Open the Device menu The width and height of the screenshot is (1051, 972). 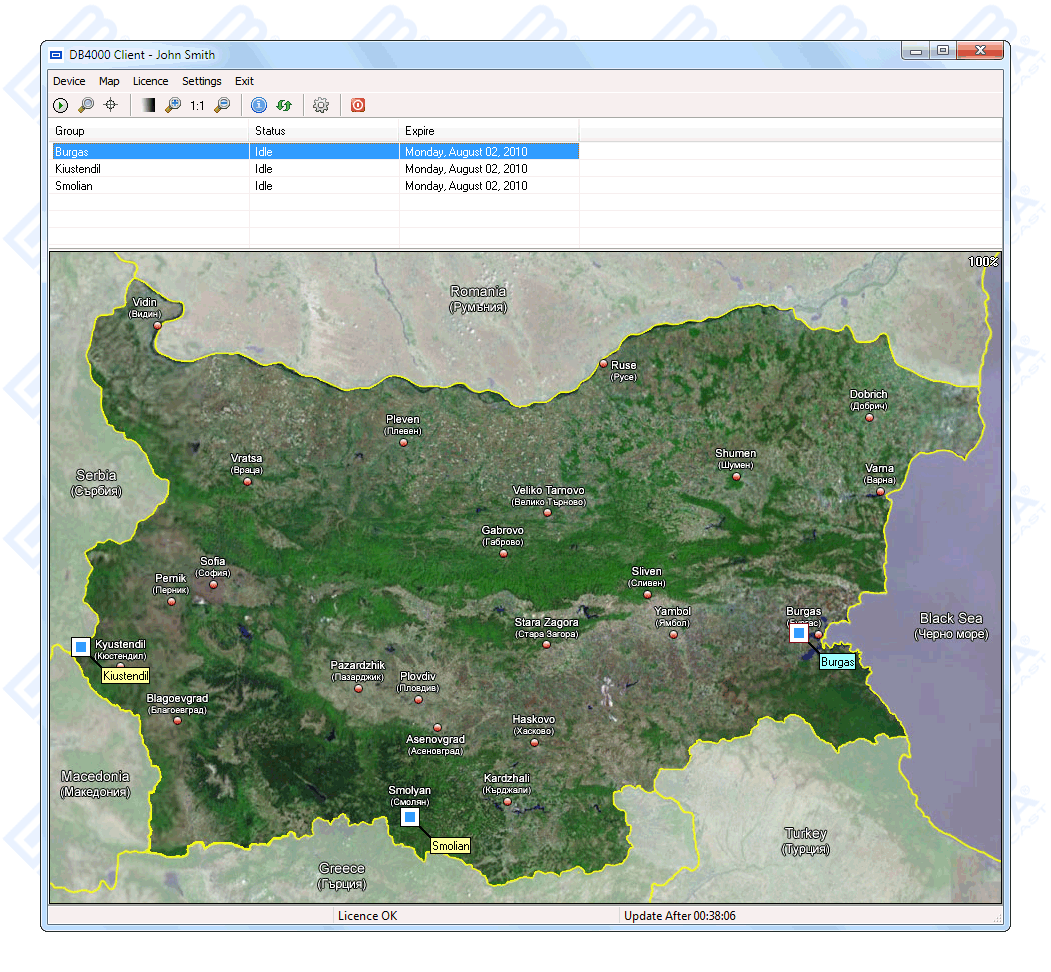69,81
